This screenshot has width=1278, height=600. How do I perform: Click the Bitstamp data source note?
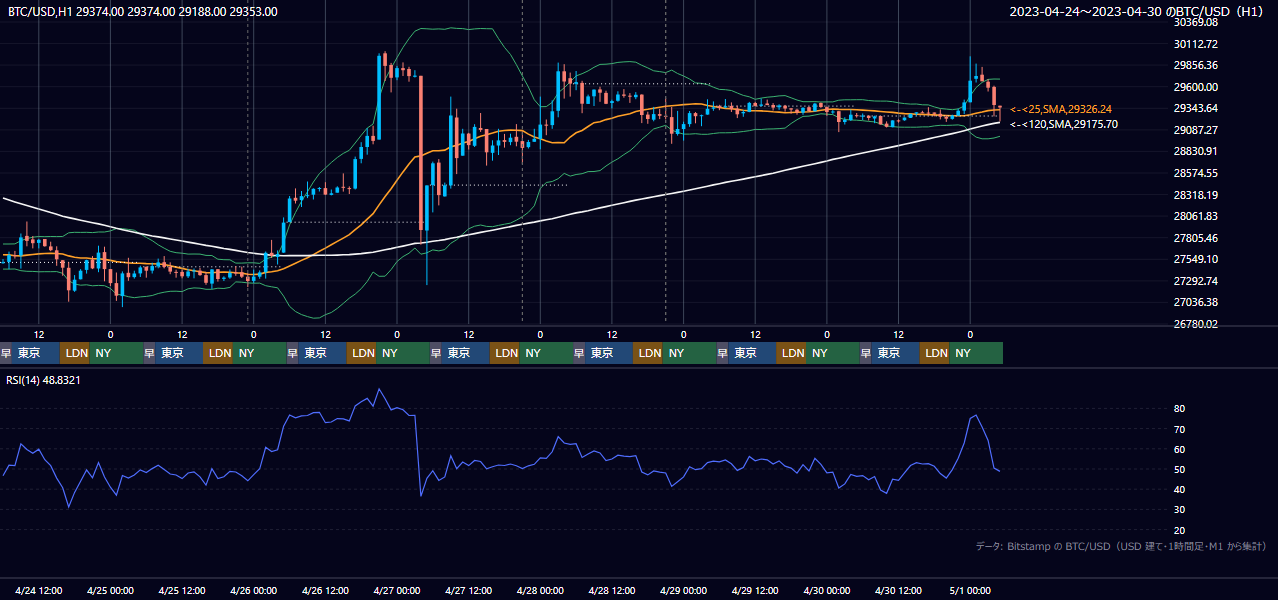[x=1121, y=546]
